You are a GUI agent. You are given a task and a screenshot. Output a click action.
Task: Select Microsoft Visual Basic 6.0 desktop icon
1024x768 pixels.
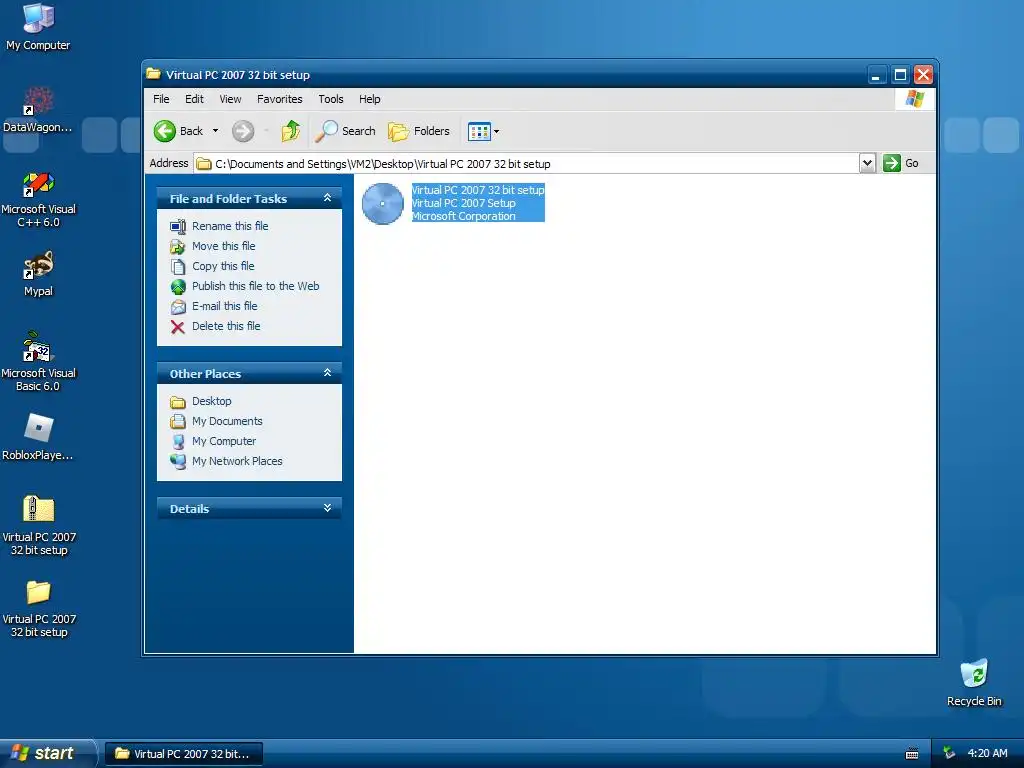point(38,362)
